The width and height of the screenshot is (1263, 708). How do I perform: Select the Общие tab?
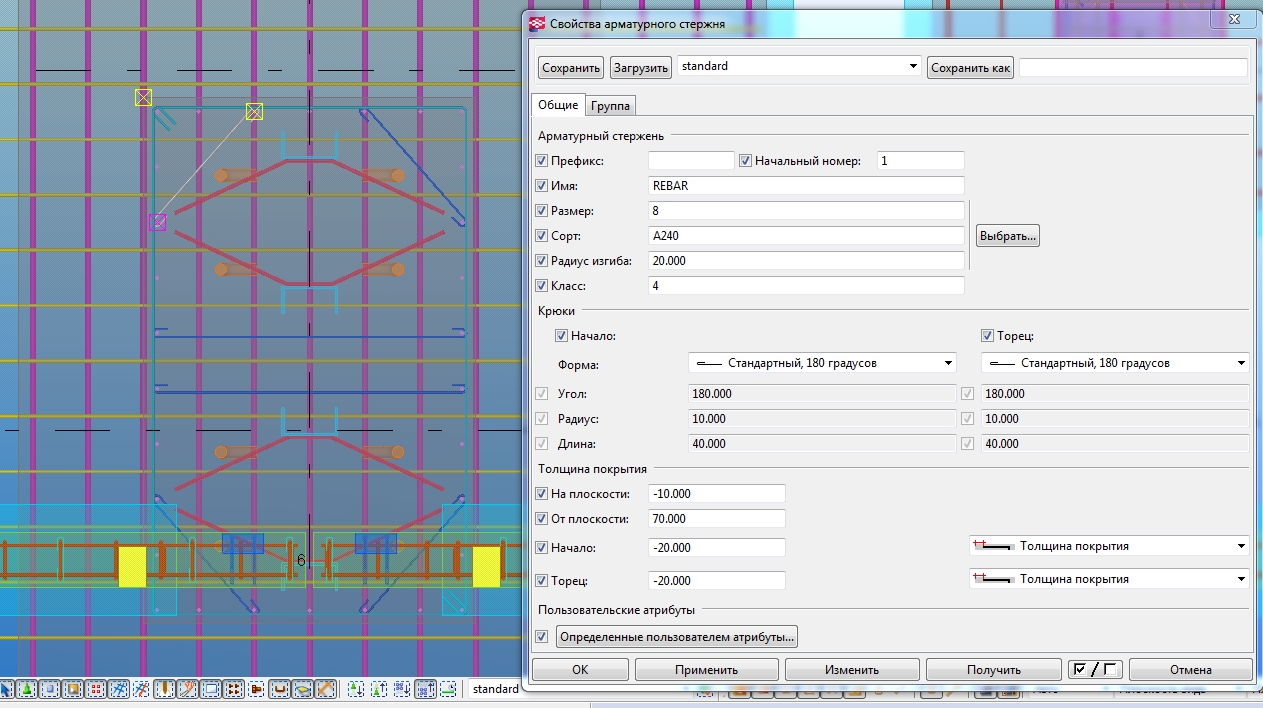click(x=558, y=105)
